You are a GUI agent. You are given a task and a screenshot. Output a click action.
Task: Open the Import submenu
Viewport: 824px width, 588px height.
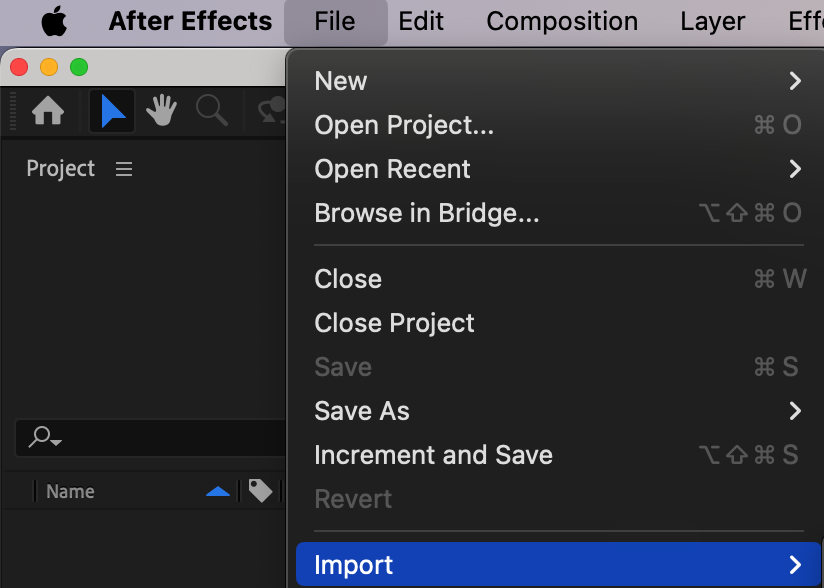(558, 565)
